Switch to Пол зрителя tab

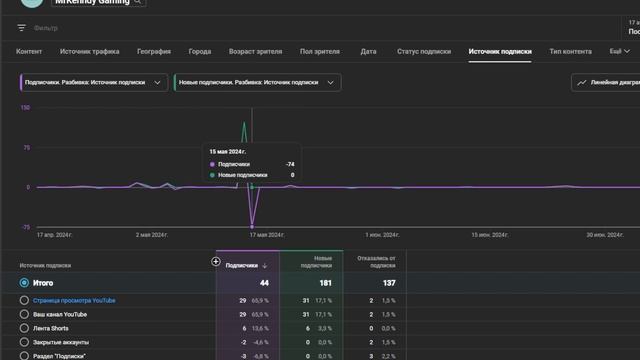[x=320, y=51]
